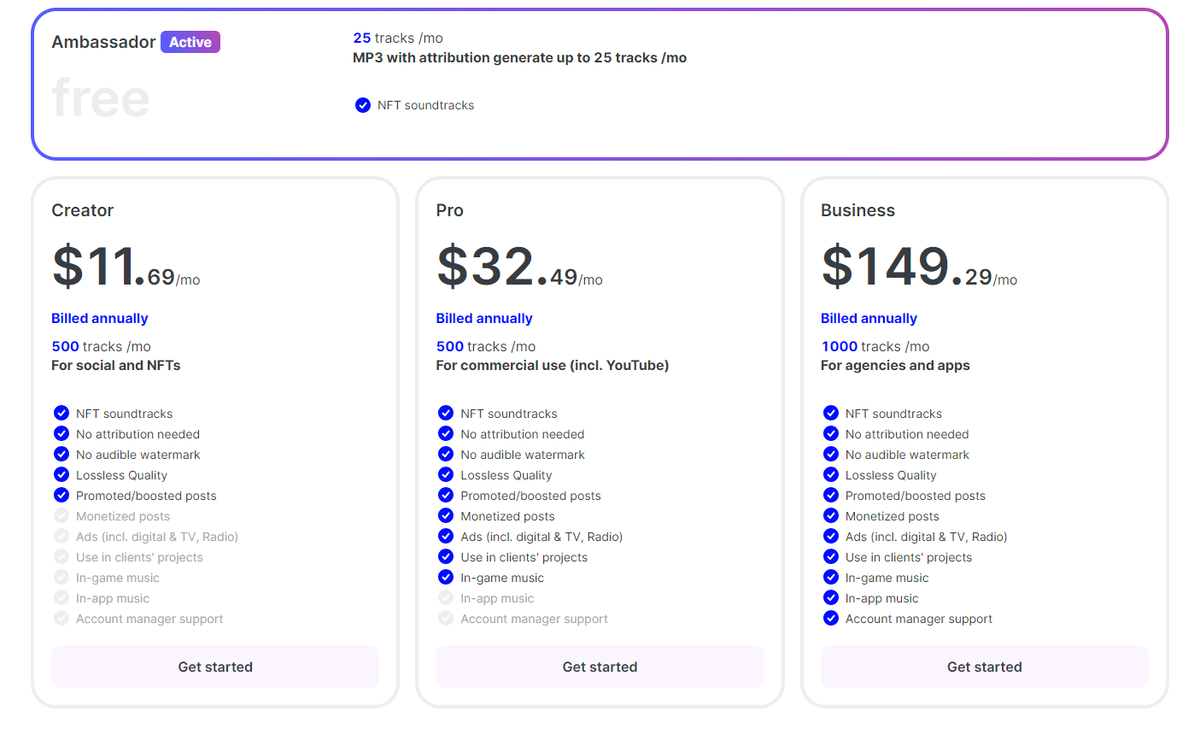This screenshot has height=729, width=1200.
Task: Click the Ambassador NFT soundtracks checkmark icon
Action: (363, 105)
